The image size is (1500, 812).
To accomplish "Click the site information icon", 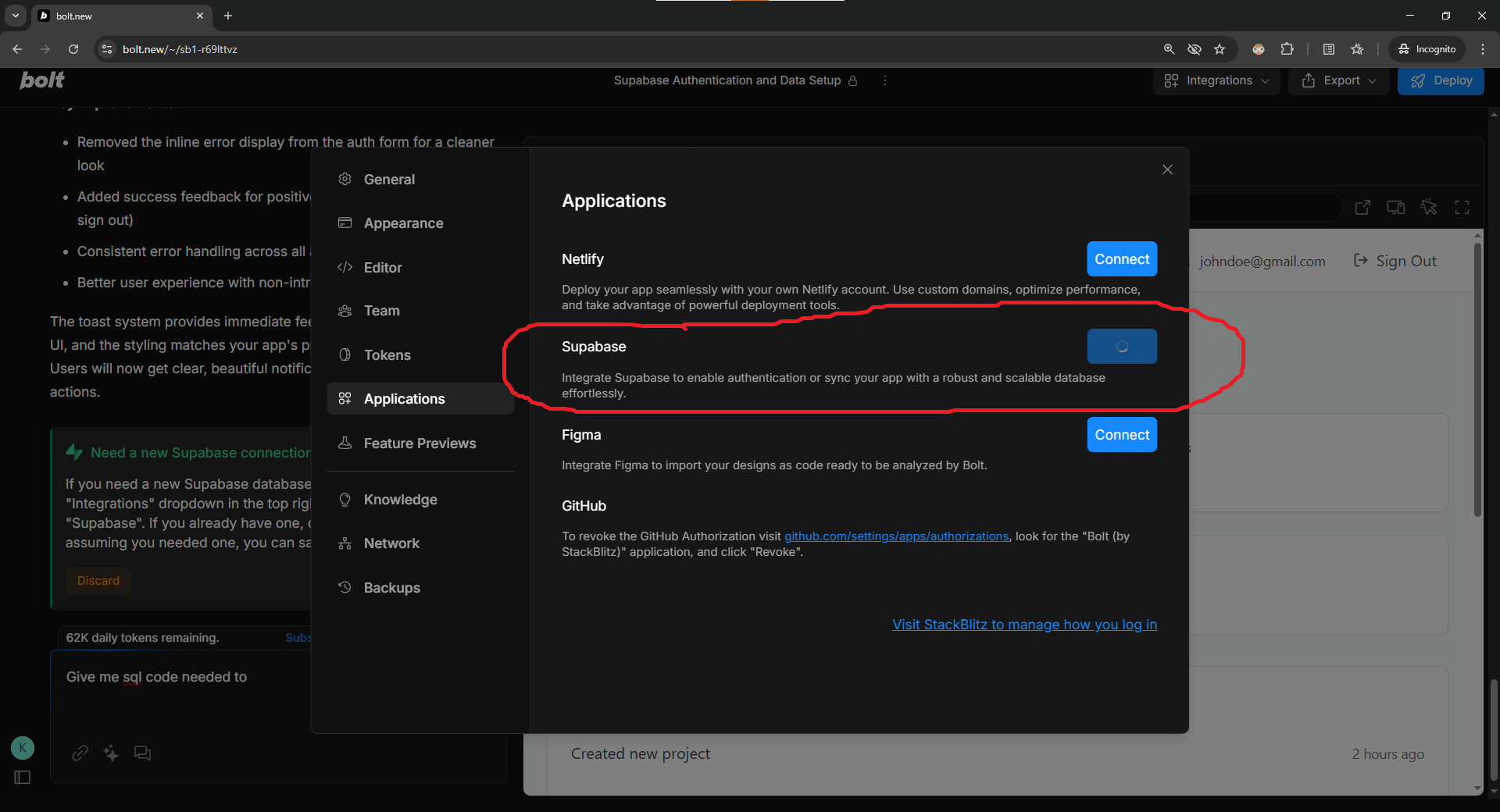I will tap(107, 48).
